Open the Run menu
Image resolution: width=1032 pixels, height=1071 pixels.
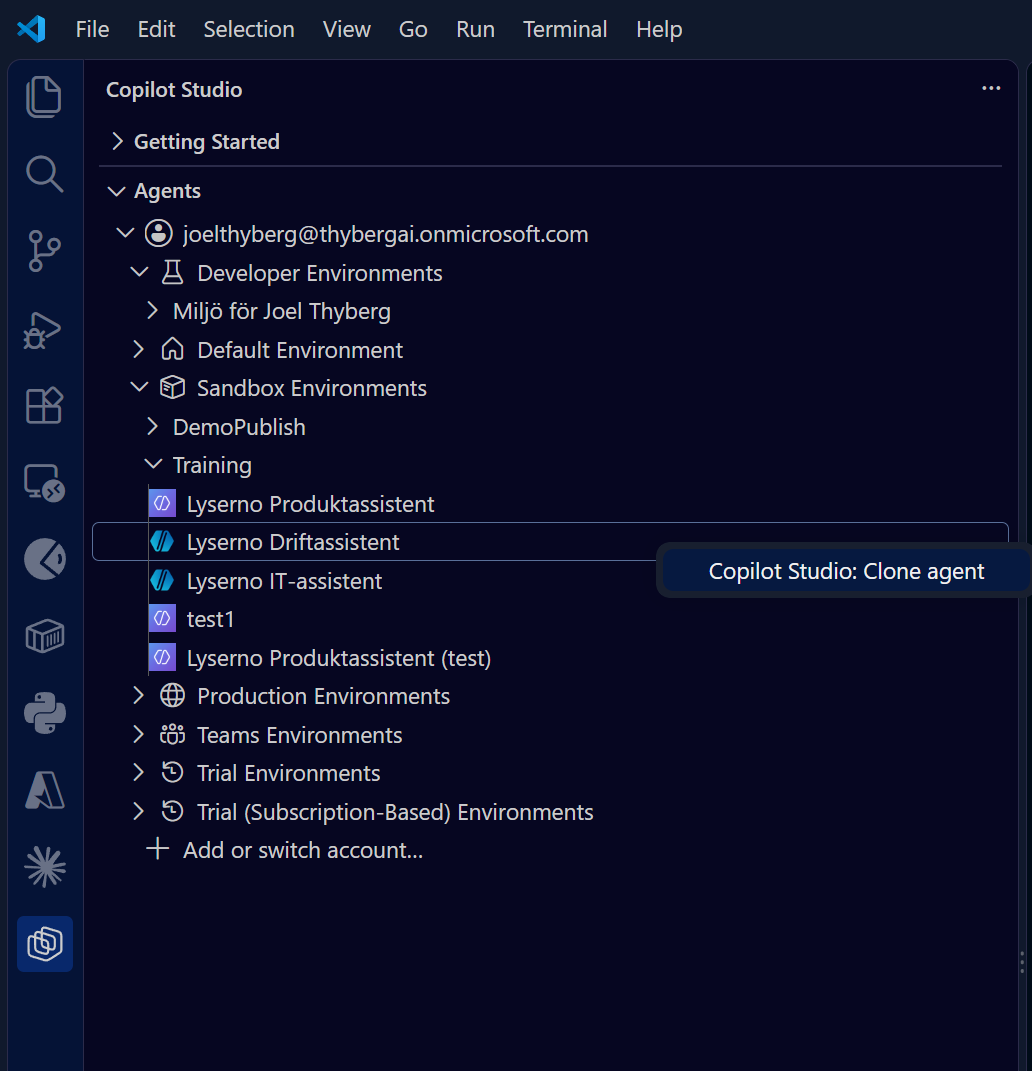point(475,29)
